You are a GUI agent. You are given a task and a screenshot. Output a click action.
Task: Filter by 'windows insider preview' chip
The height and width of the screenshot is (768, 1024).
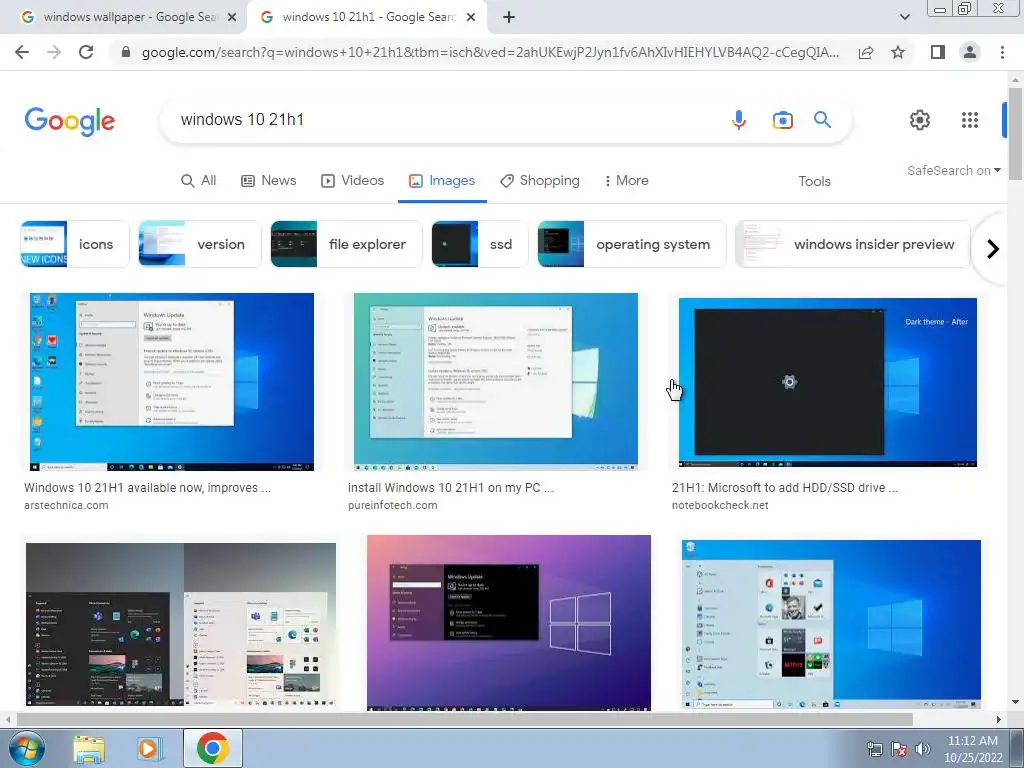tap(853, 244)
